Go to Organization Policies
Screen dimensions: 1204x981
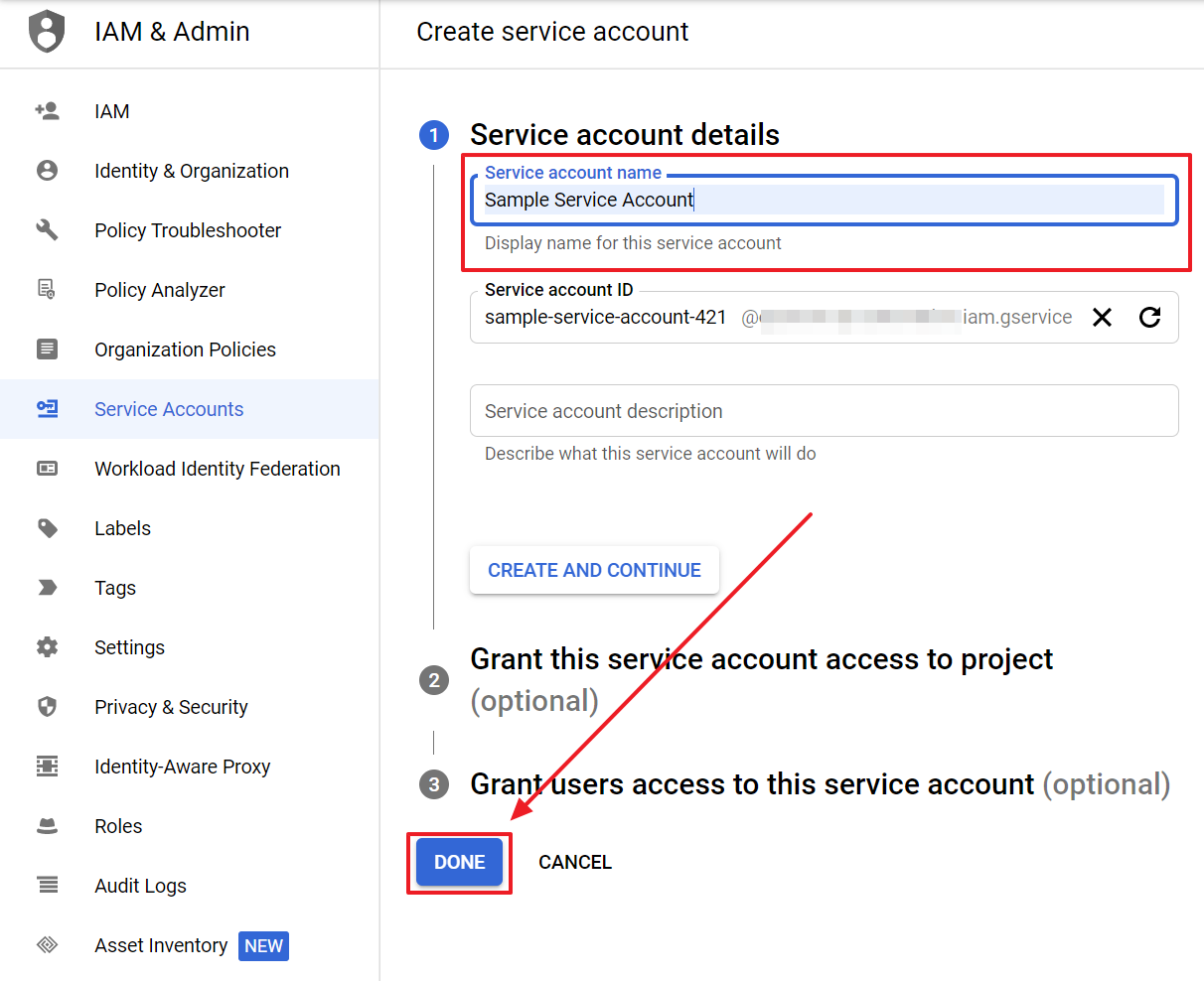pos(185,350)
